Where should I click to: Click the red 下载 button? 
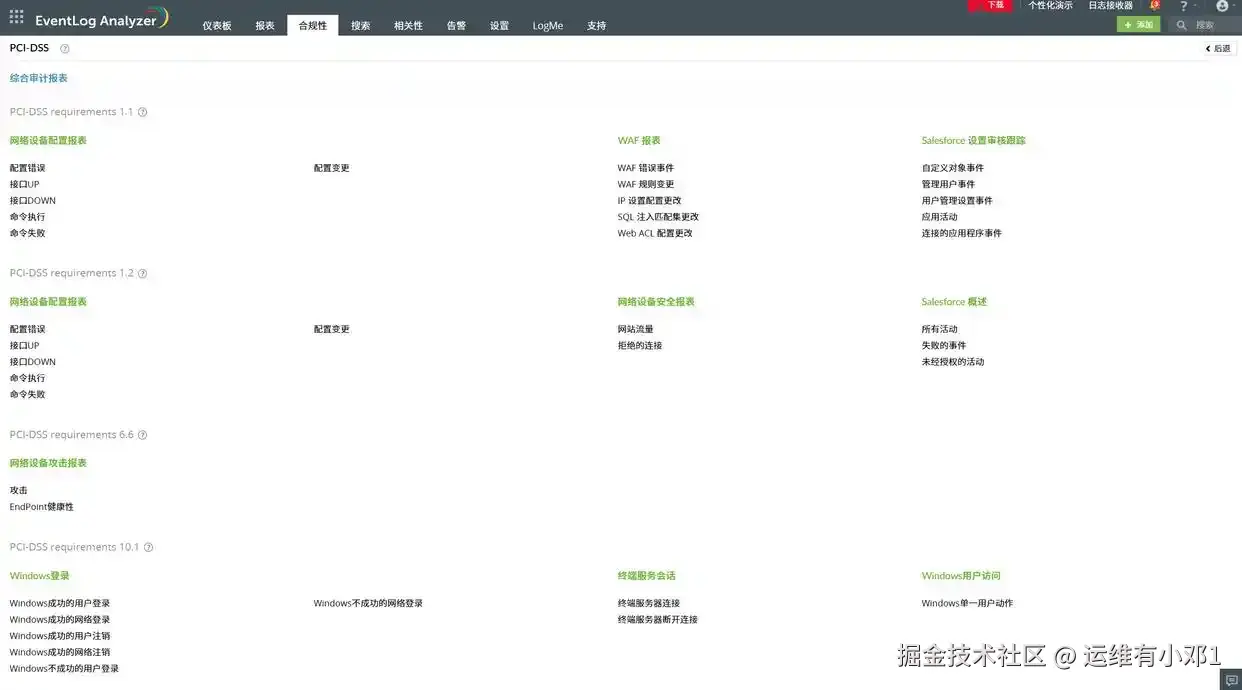[x=991, y=5]
